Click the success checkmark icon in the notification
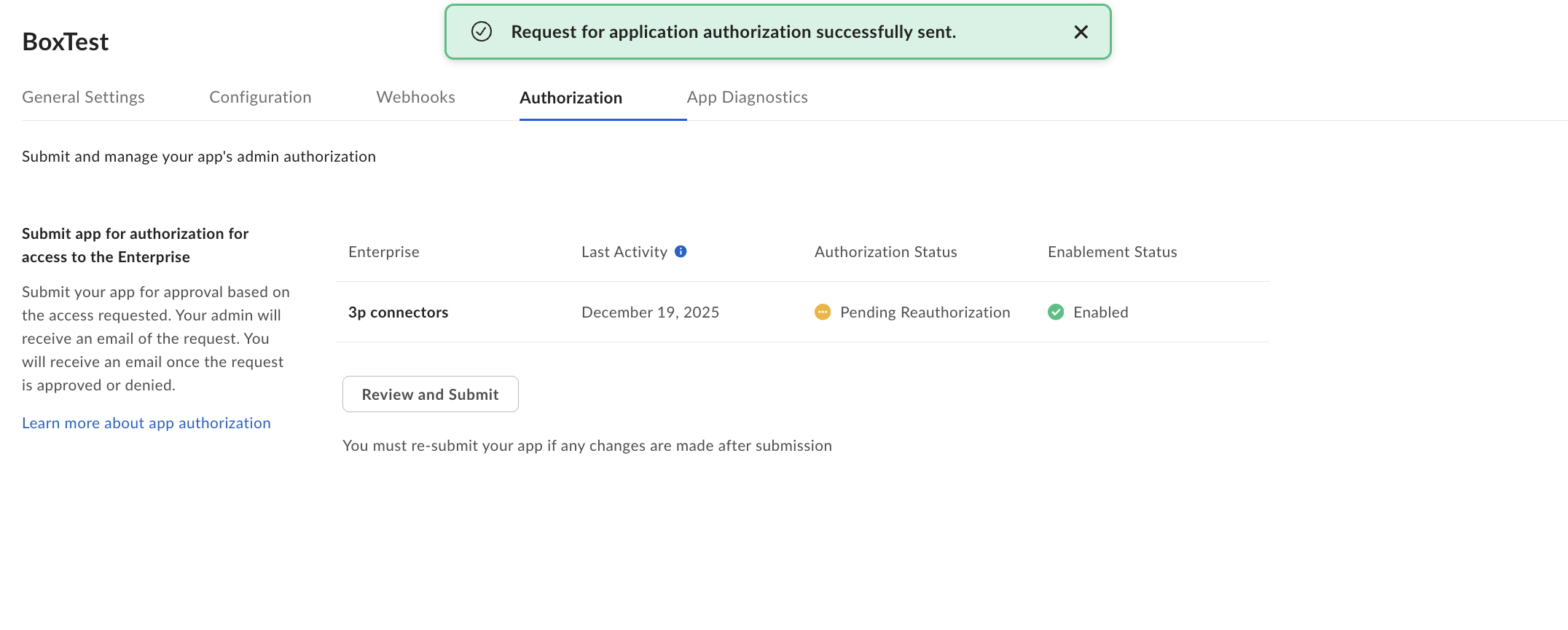 click(482, 31)
